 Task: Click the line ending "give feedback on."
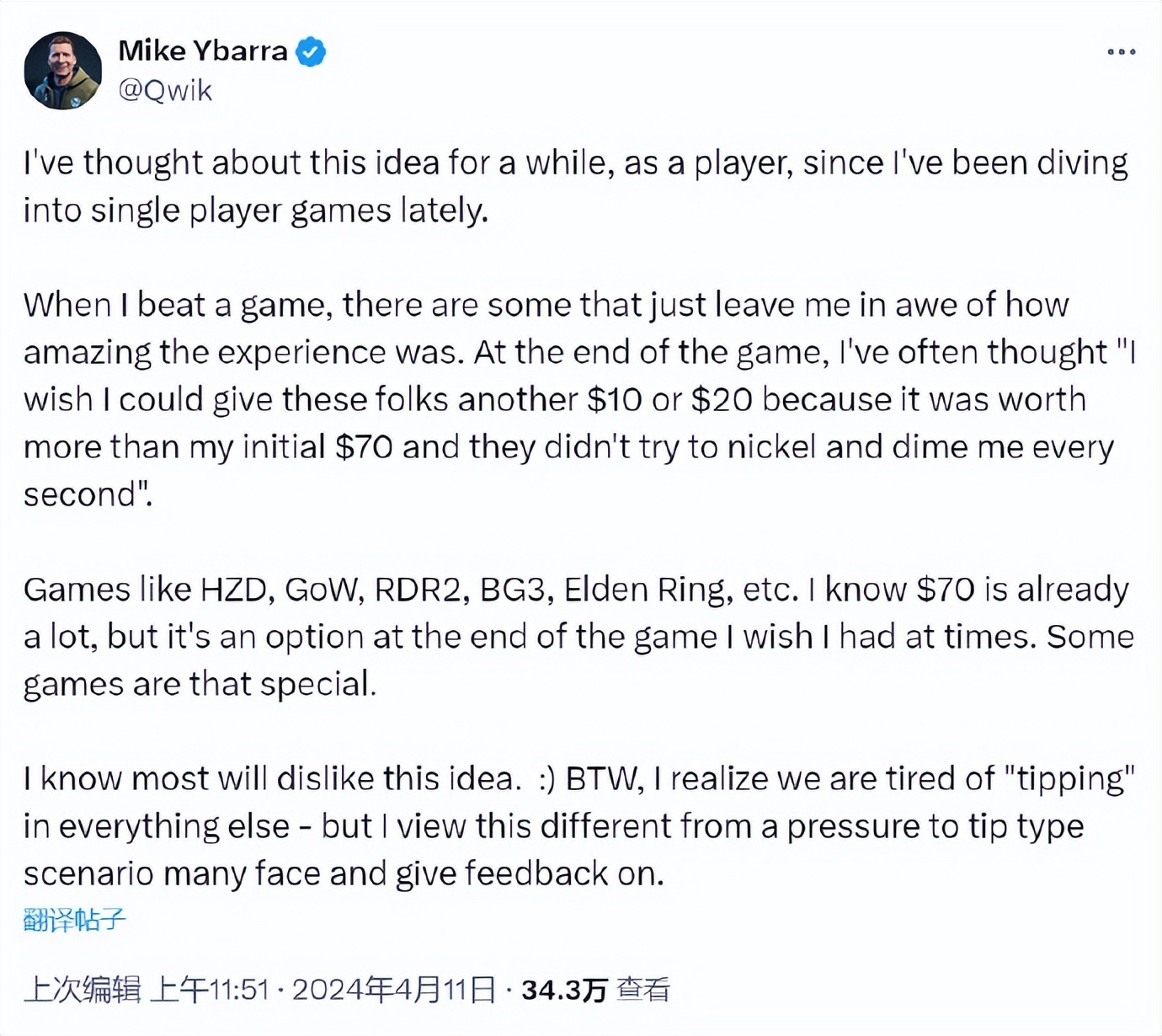344,874
